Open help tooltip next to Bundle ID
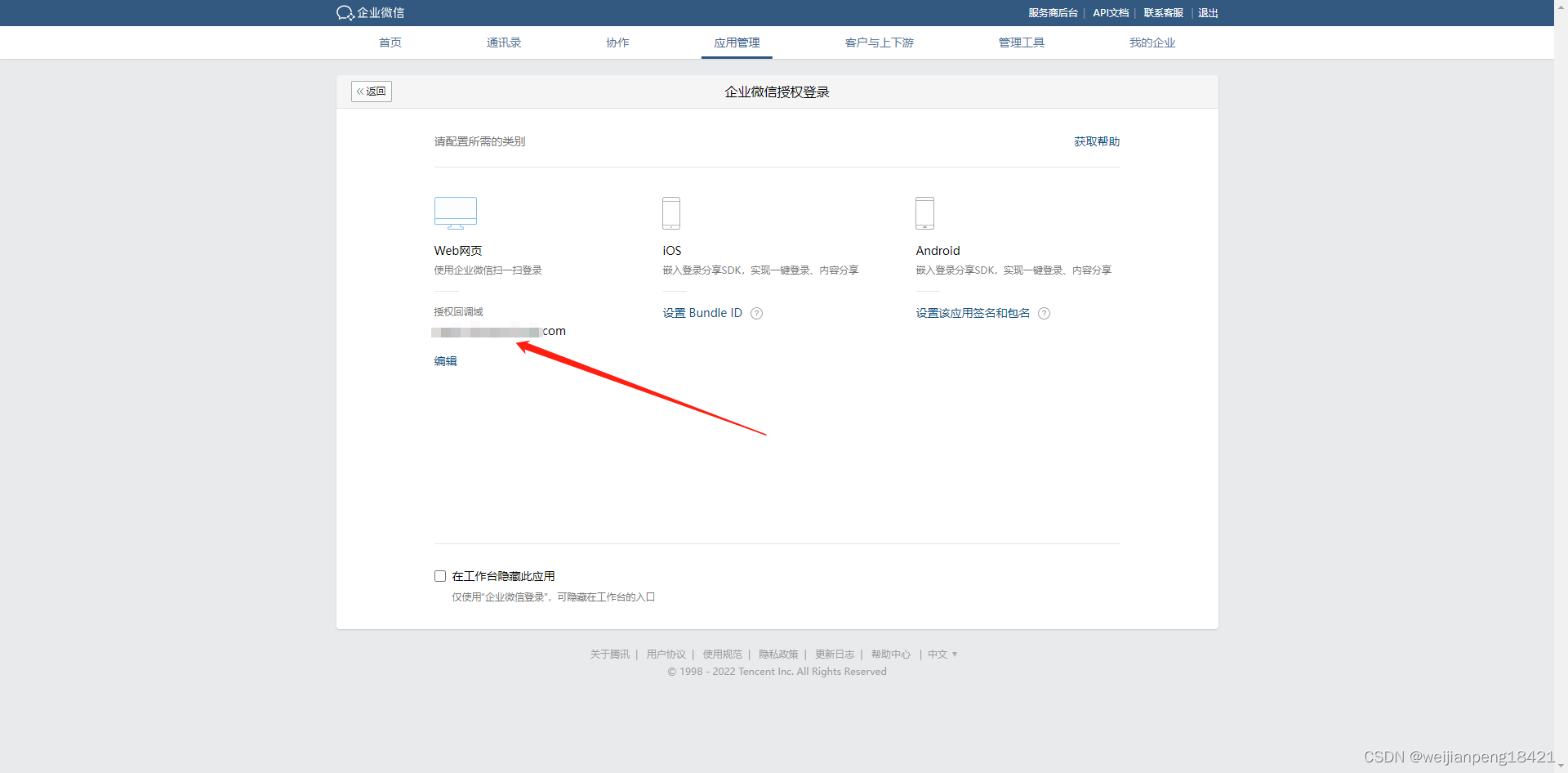The height and width of the screenshot is (773, 1568). 757,314
